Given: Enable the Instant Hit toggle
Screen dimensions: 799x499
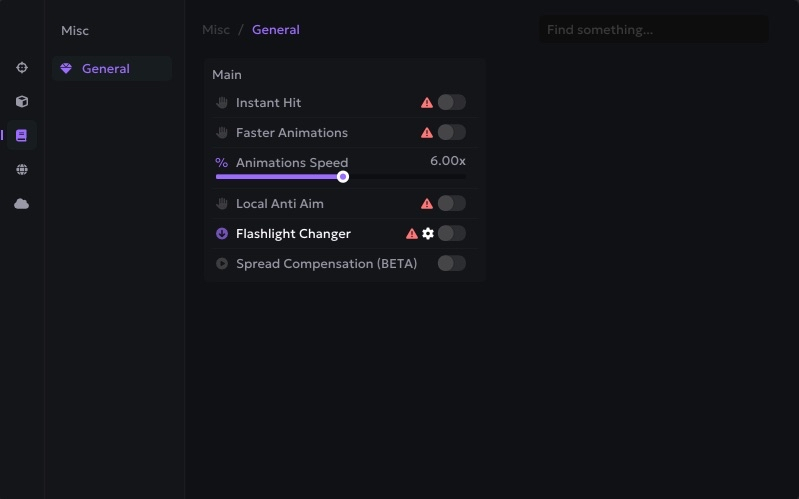Looking at the screenshot, I should (x=451, y=102).
